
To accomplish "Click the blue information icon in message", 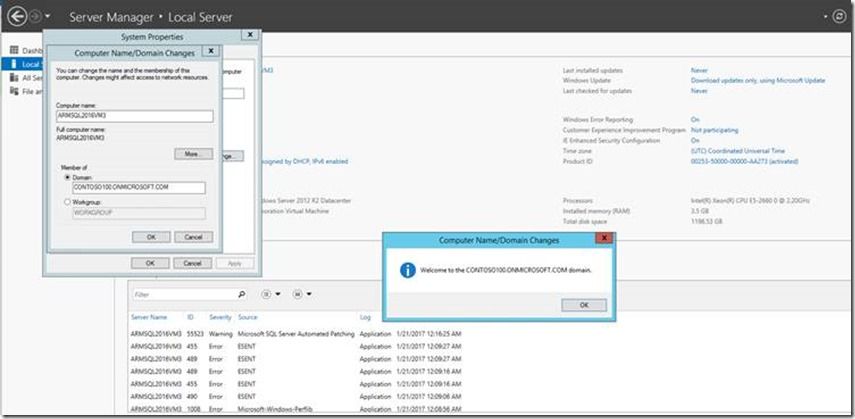I will (x=408, y=270).
